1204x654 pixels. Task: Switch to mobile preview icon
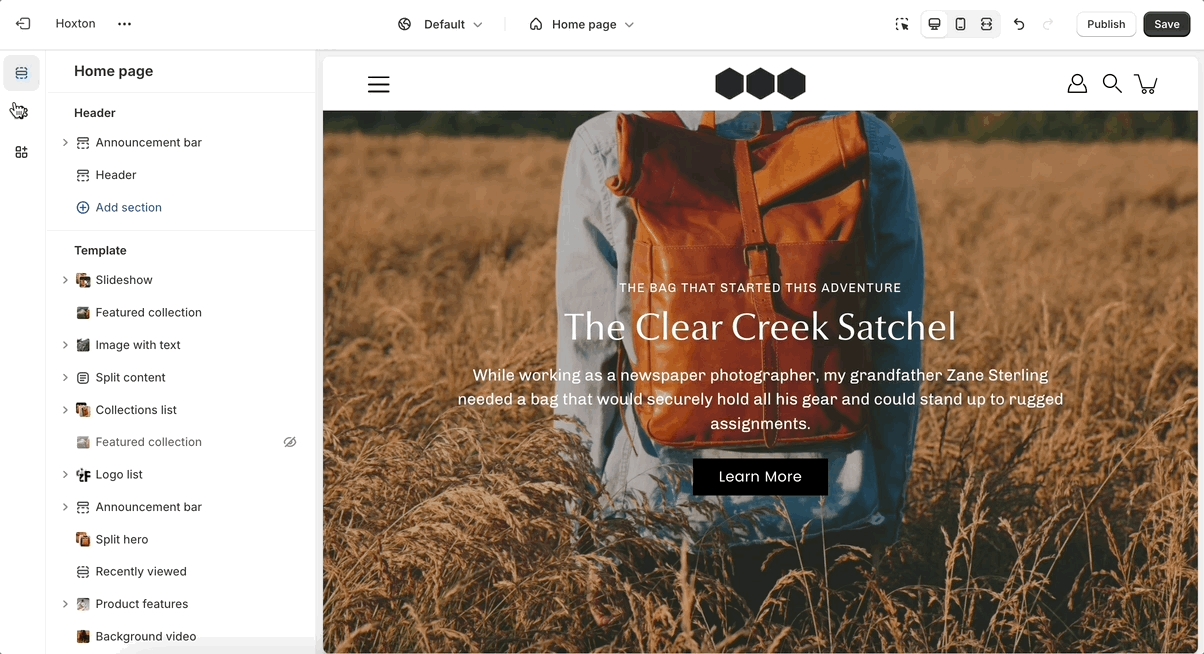click(x=960, y=24)
